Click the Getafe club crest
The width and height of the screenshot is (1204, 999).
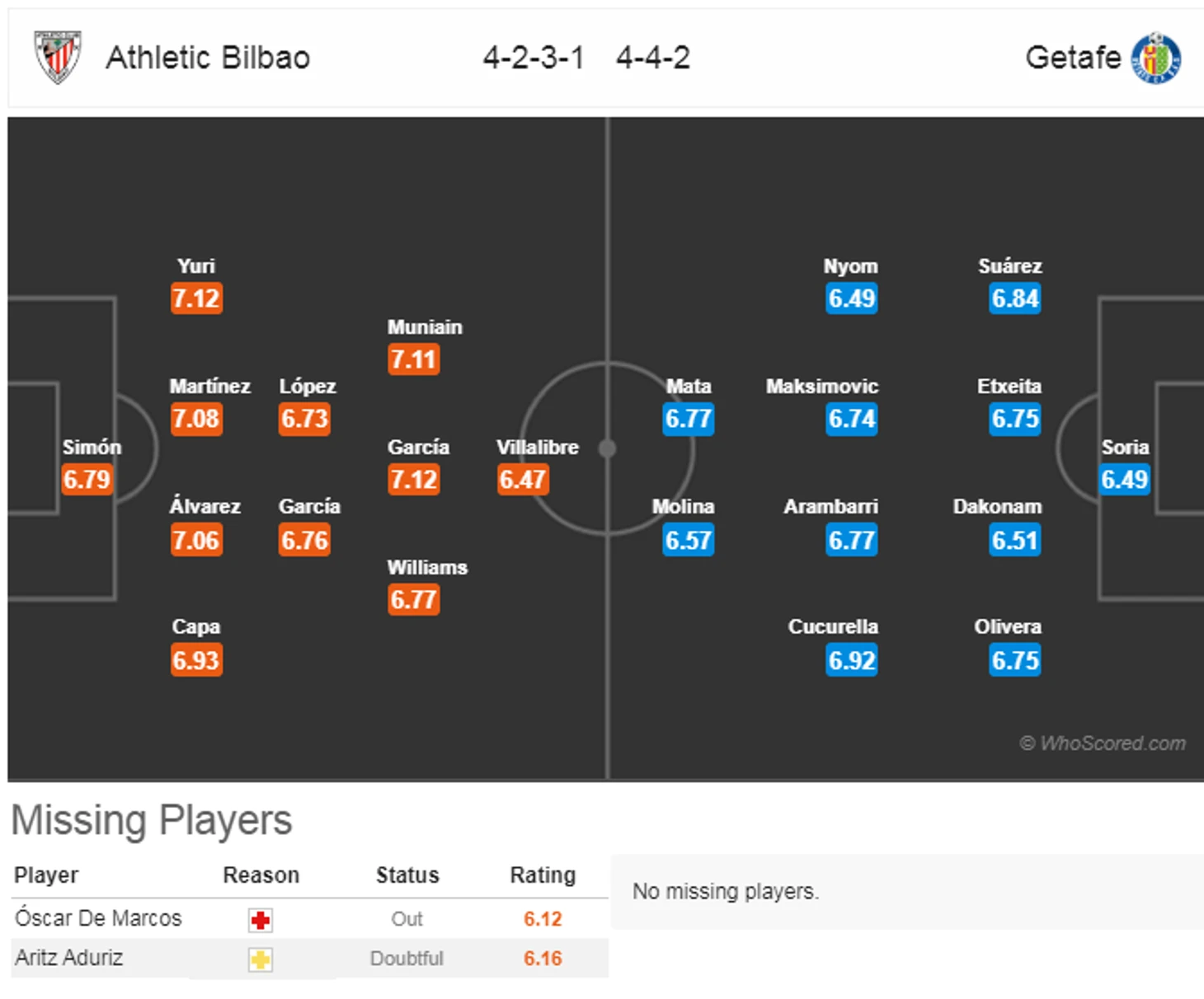point(1155,58)
